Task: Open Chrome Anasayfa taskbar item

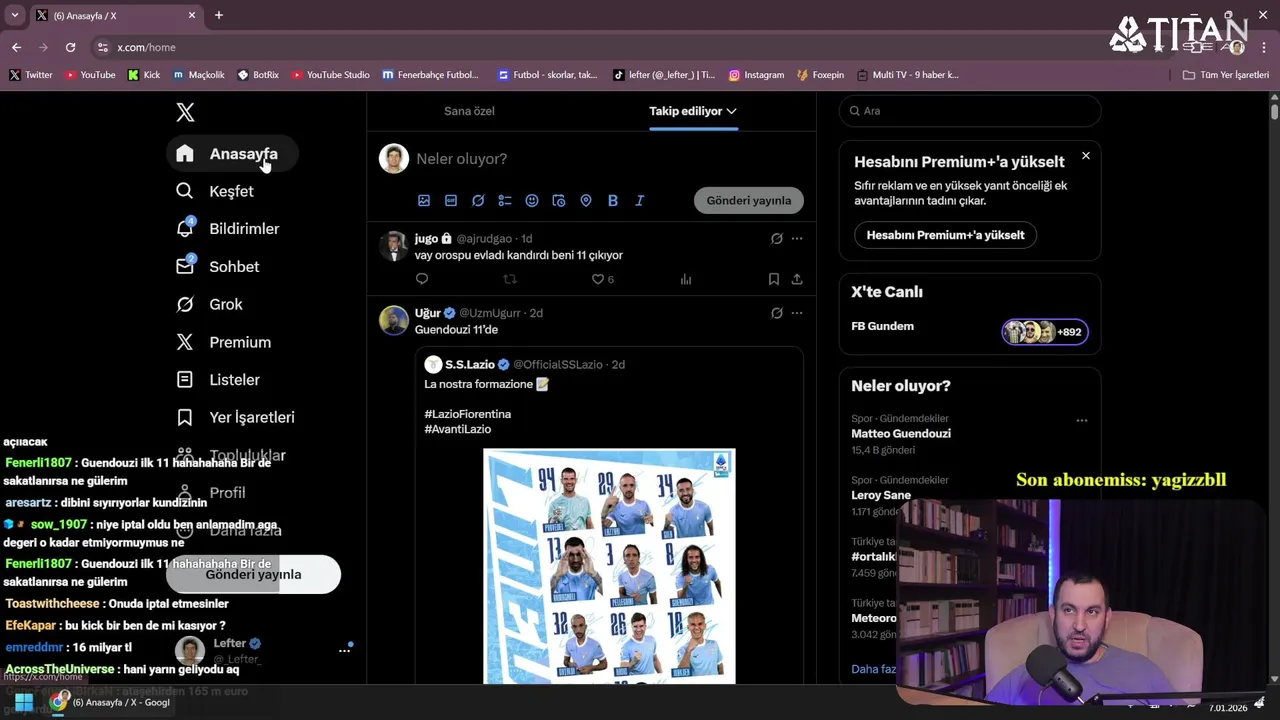Action: point(110,702)
